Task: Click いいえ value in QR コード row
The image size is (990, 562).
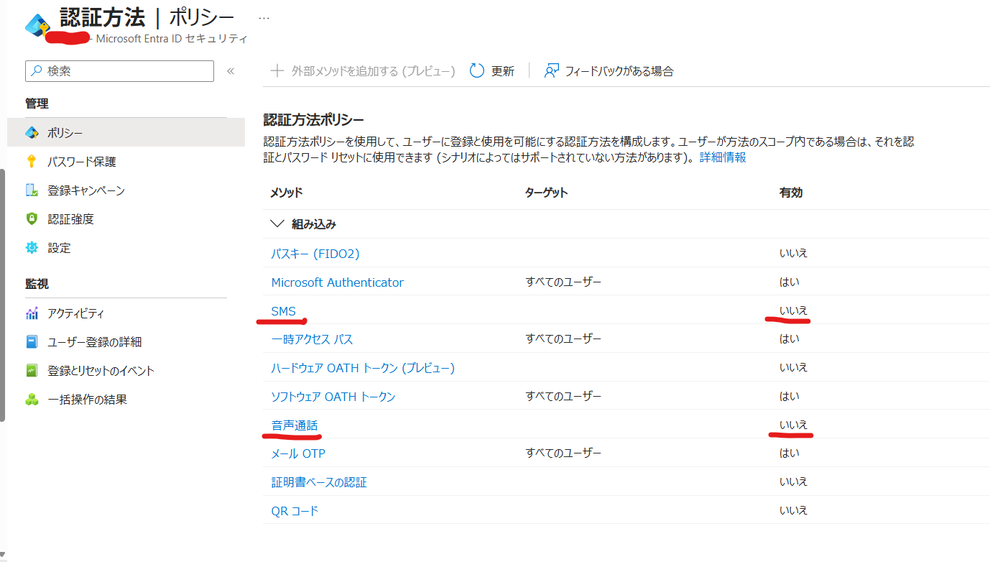Action: tap(793, 510)
